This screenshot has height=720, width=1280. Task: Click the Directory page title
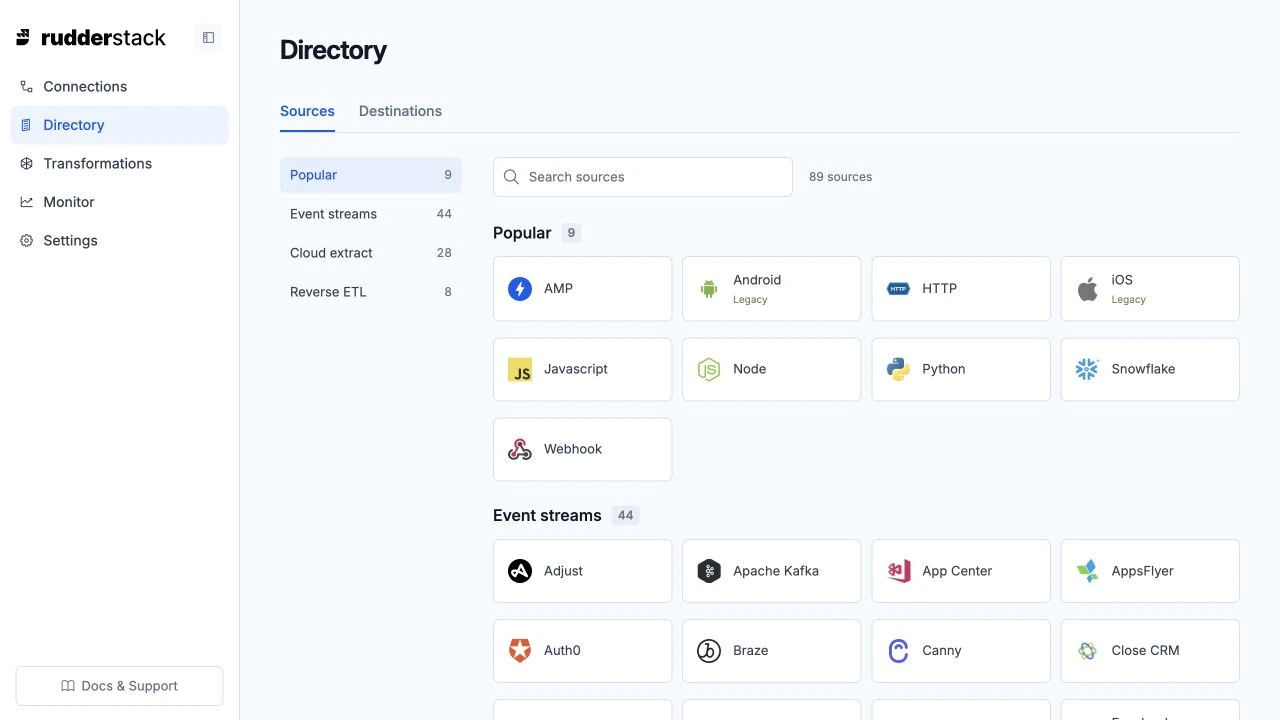click(333, 50)
